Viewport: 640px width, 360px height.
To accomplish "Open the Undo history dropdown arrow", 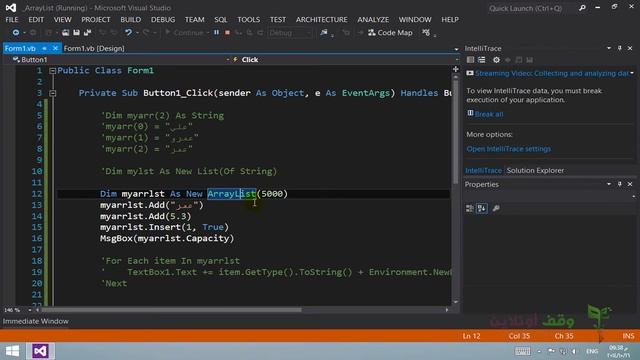I will click(x=137, y=33).
